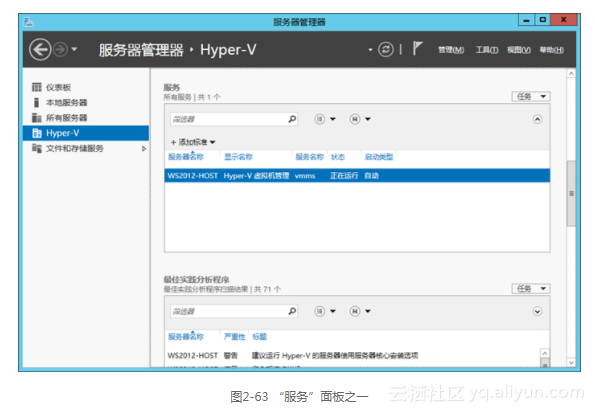This screenshot has width=595, height=413.
Task: Sort BPA results by 严重性 column
Action: coord(235,337)
